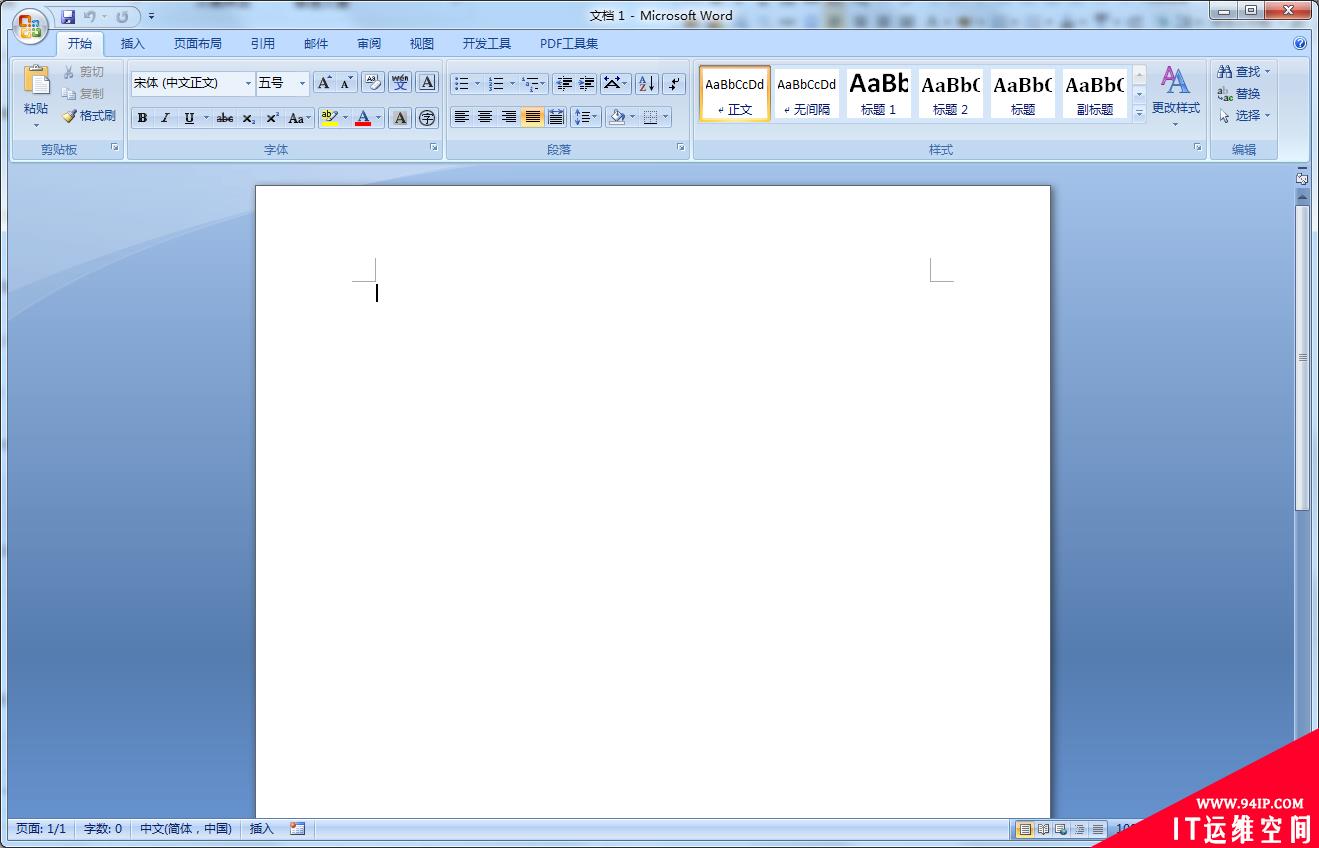Switch to Print Layout view in status bar

pyautogui.click(x=1024, y=829)
